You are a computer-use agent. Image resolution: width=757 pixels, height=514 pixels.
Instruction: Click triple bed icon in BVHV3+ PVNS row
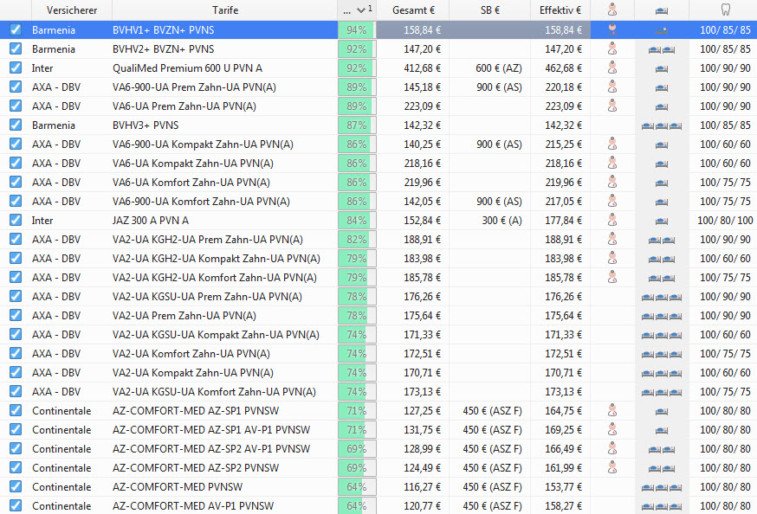pos(661,126)
